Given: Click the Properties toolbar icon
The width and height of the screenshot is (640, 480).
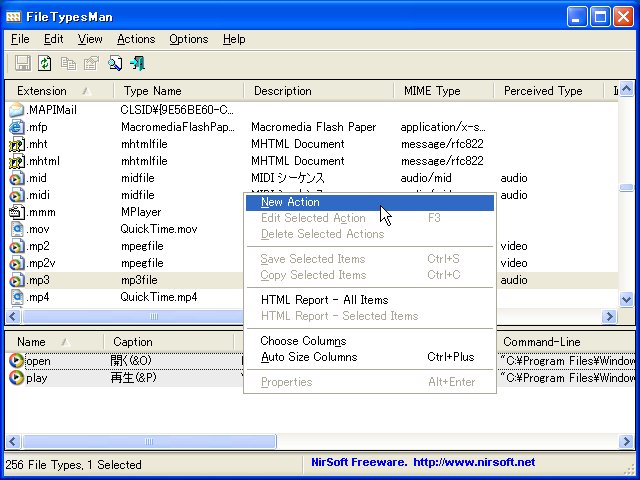Looking at the screenshot, I should tap(91, 64).
